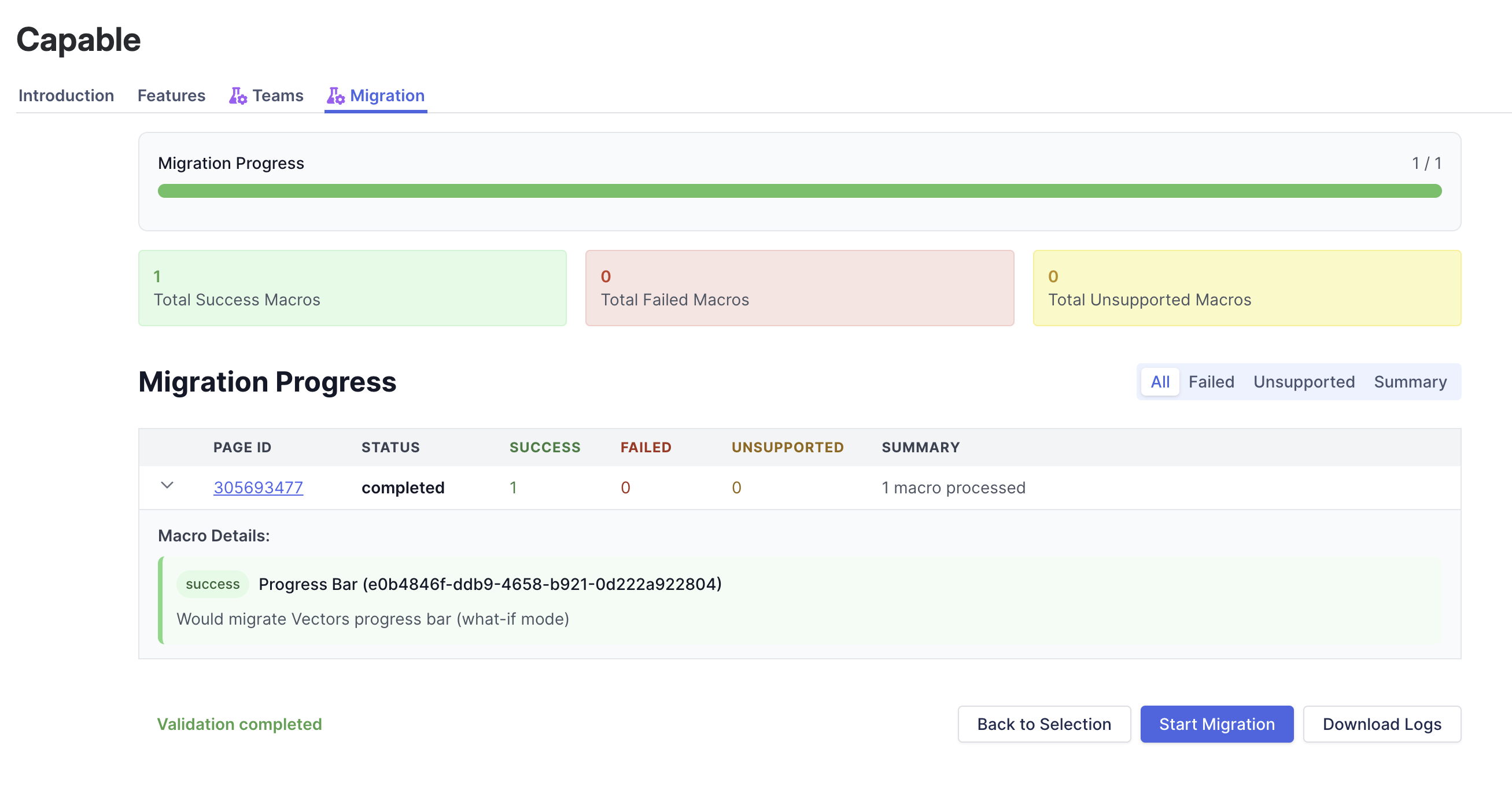This screenshot has width=1512, height=797.
Task: Click the Migration tab label
Action: tap(387, 95)
